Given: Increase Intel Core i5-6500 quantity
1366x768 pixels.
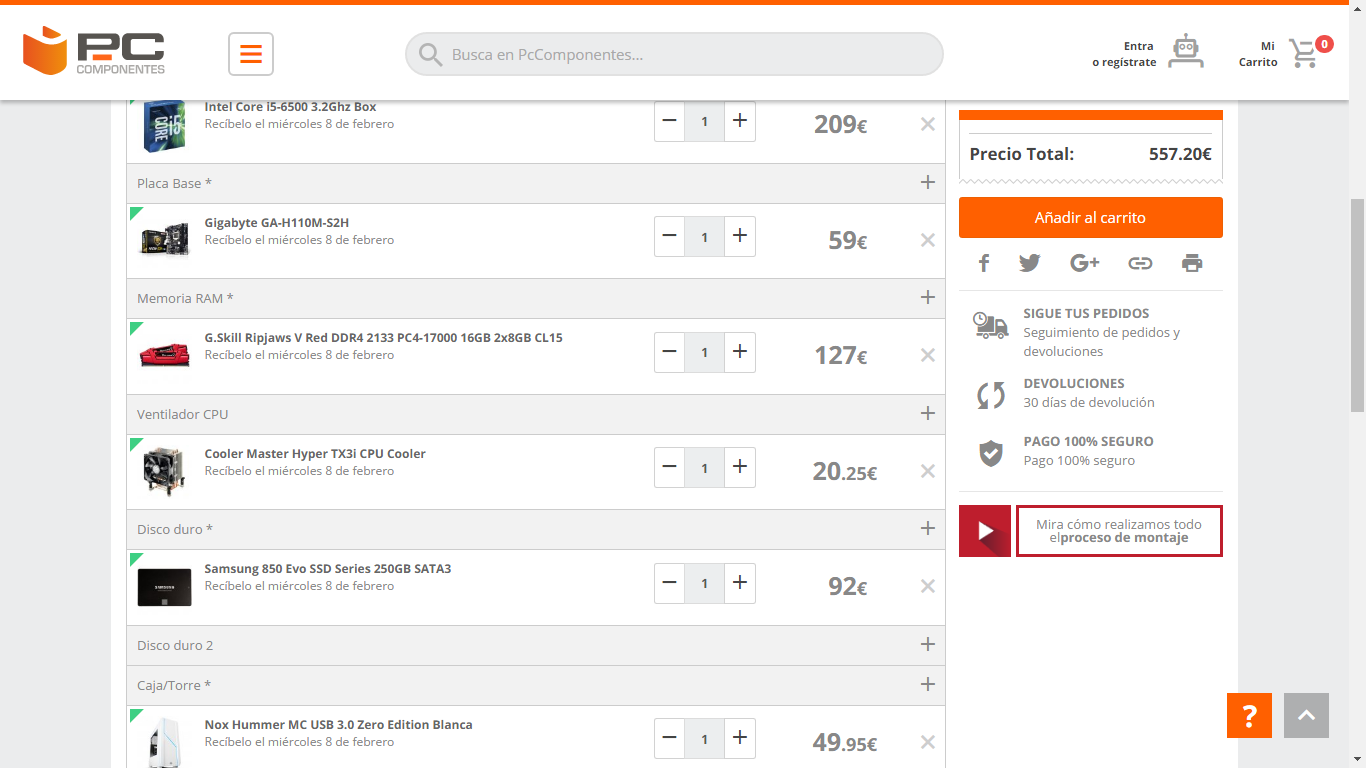Looking at the screenshot, I should coord(740,121).
